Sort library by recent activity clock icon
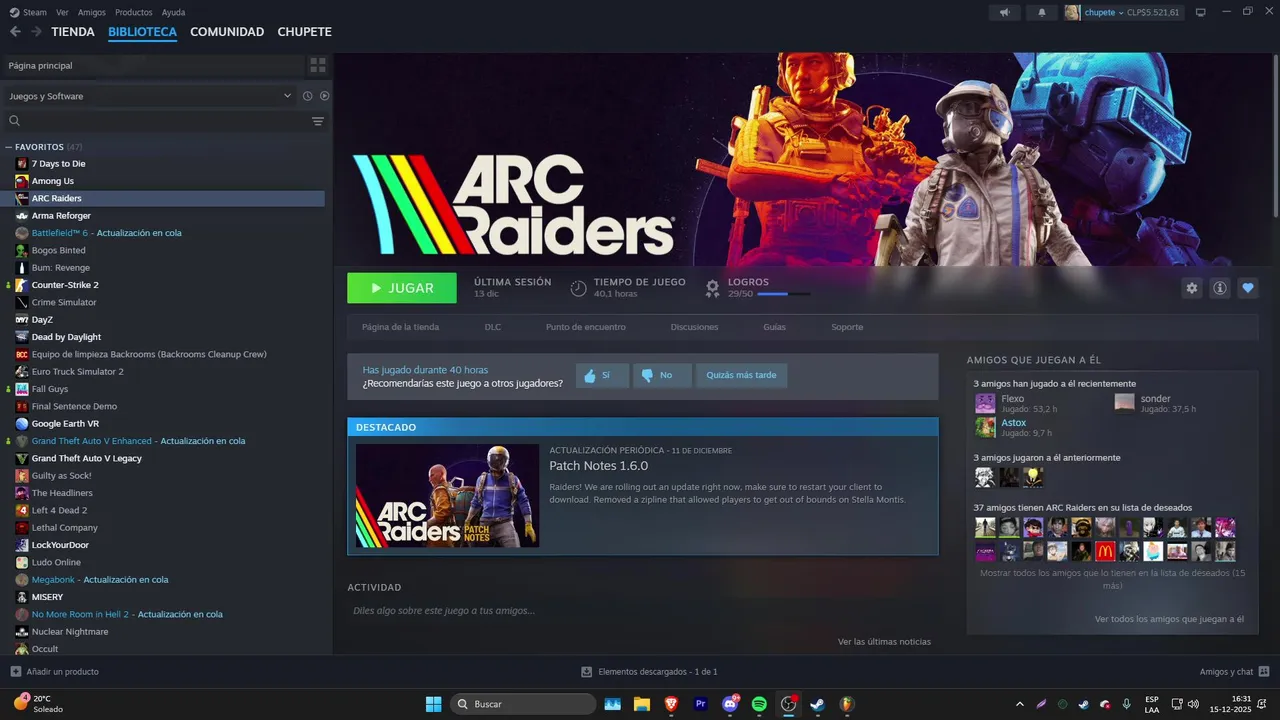The width and height of the screenshot is (1280, 720). point(308,96)
